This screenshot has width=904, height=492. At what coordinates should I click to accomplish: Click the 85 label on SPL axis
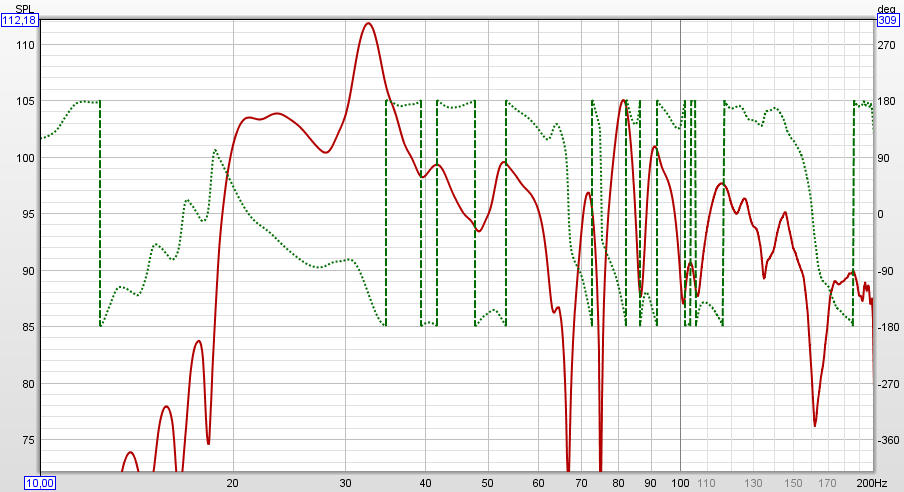click(29, 328)
